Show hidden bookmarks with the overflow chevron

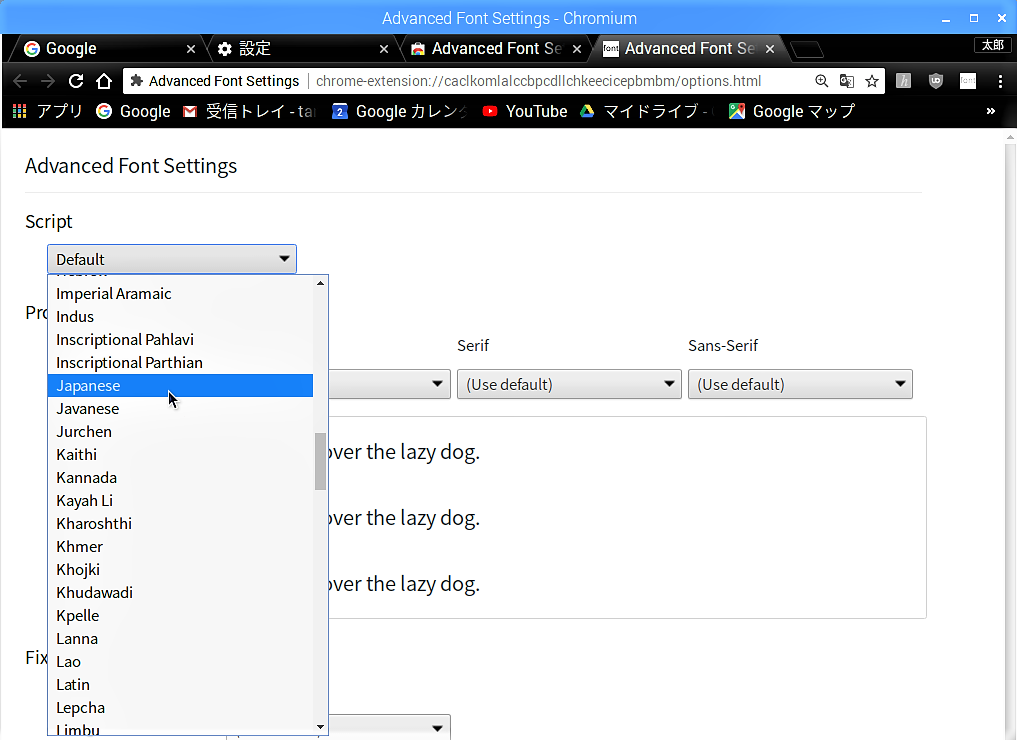click(991, 111)
